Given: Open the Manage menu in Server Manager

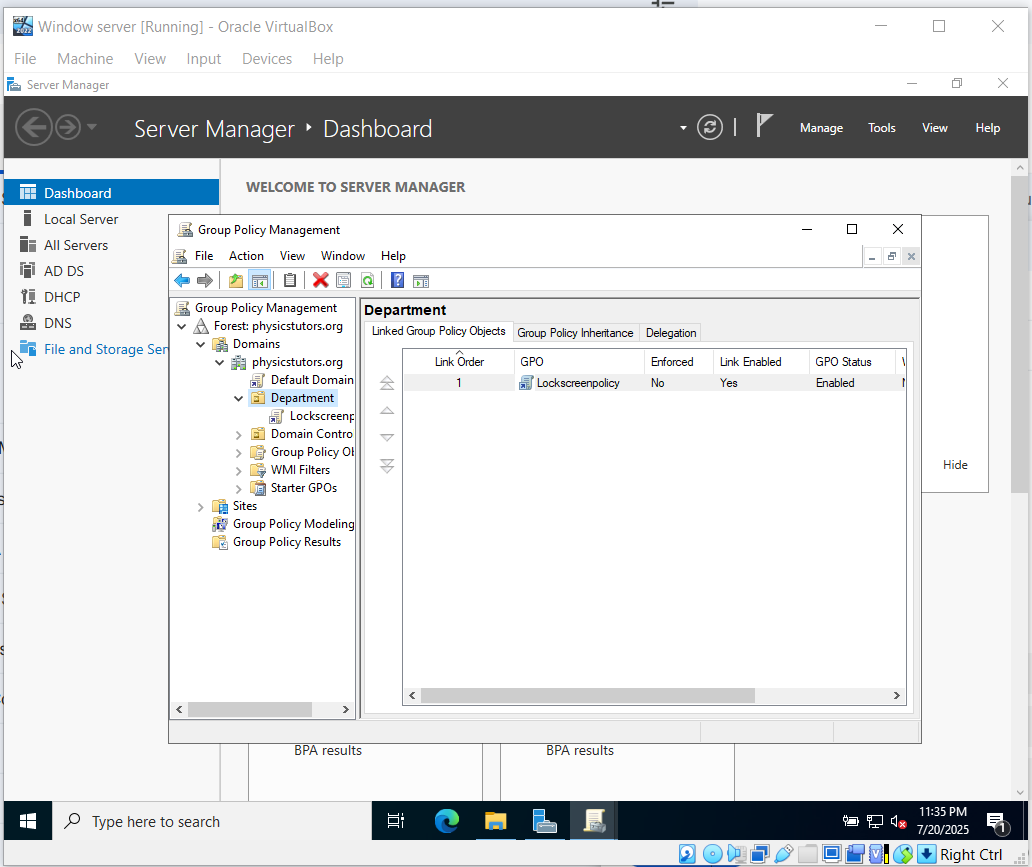Looking at the screenshot, I should (x=821, y=128).
